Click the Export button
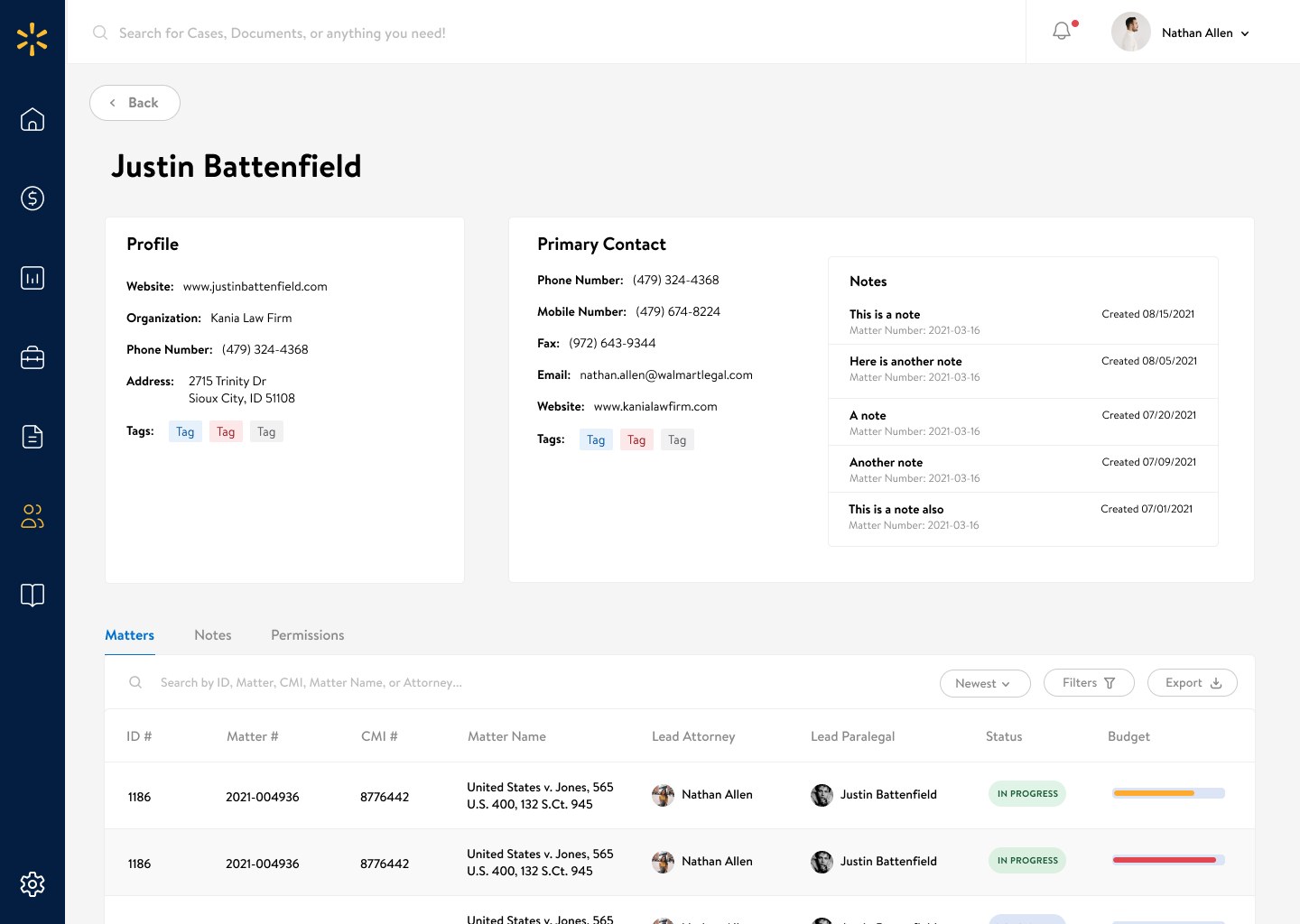This screenshot has width=1300, height=924. point(1192,682)
